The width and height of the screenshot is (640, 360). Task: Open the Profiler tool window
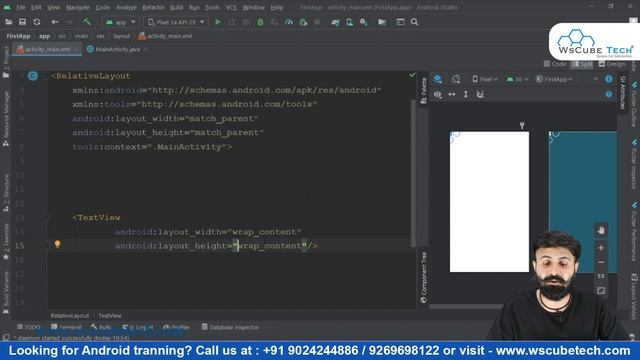pos(176,327)
